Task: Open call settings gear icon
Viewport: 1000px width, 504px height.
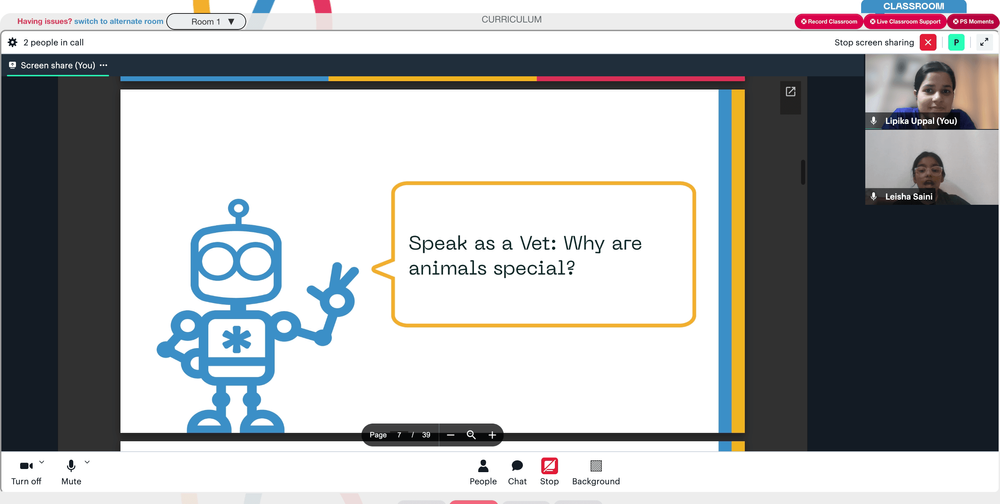Action: [x=12, y=43]
